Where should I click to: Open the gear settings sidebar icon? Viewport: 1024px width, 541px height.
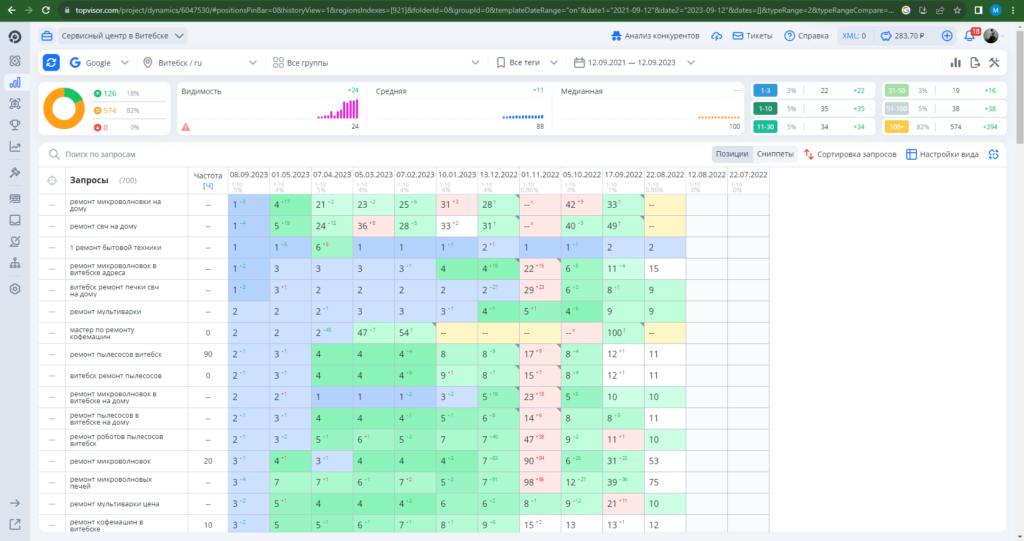point(14,289)
